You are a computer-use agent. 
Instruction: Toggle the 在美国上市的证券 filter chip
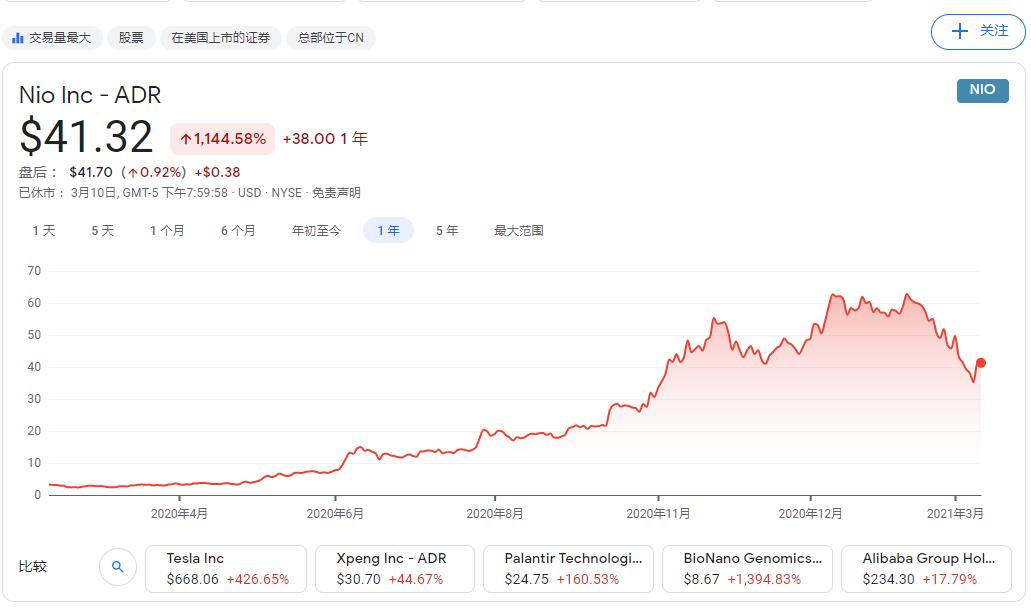220,37
